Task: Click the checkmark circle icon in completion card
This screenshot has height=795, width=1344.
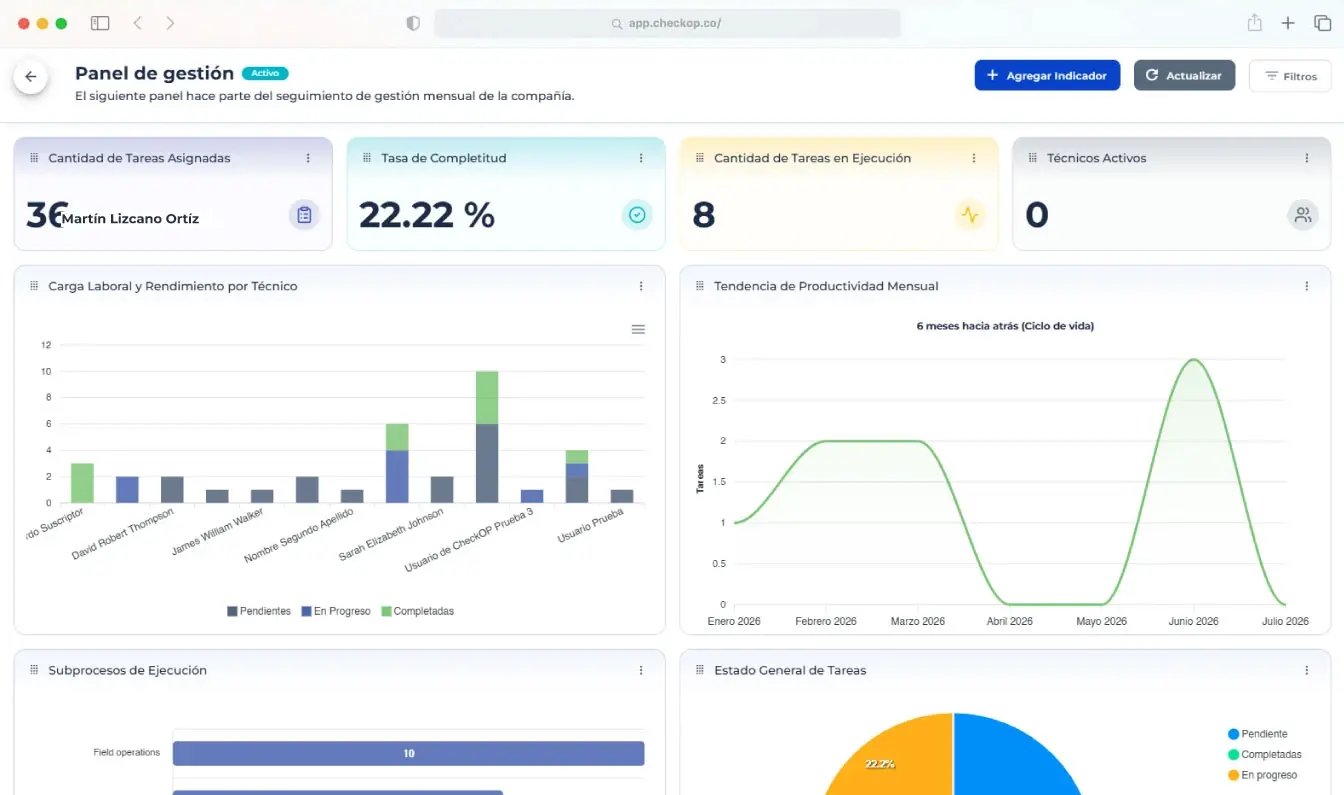Action: [x=637, y=215]
